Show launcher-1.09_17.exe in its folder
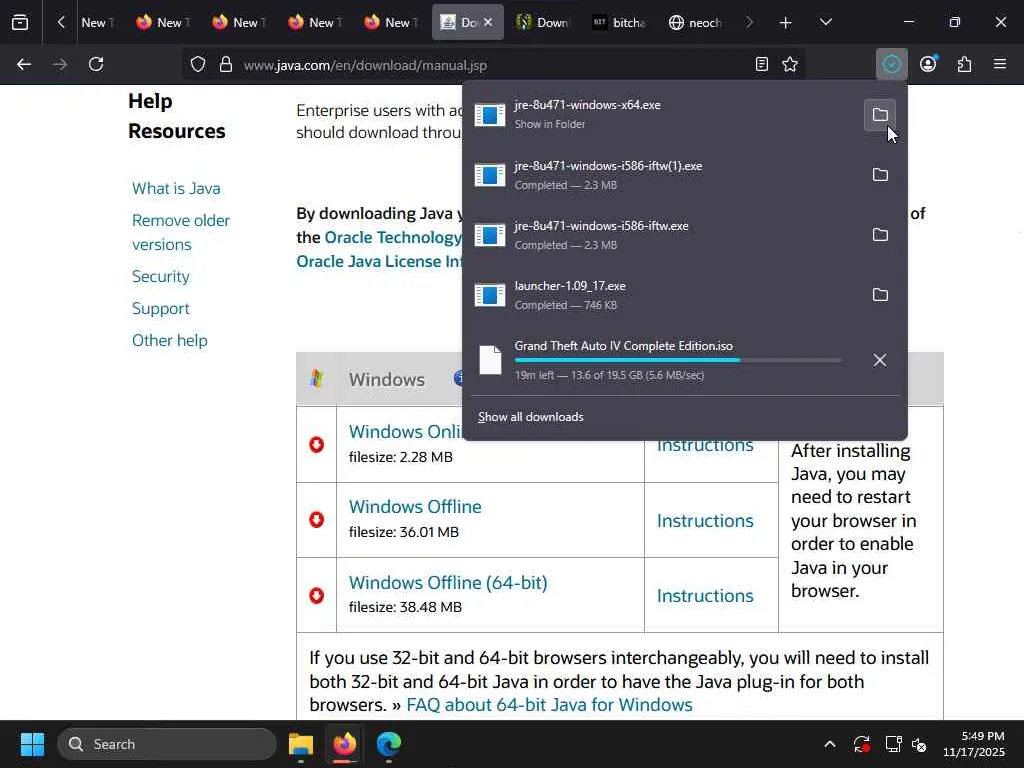1024x768 pixels. point(880,295)
